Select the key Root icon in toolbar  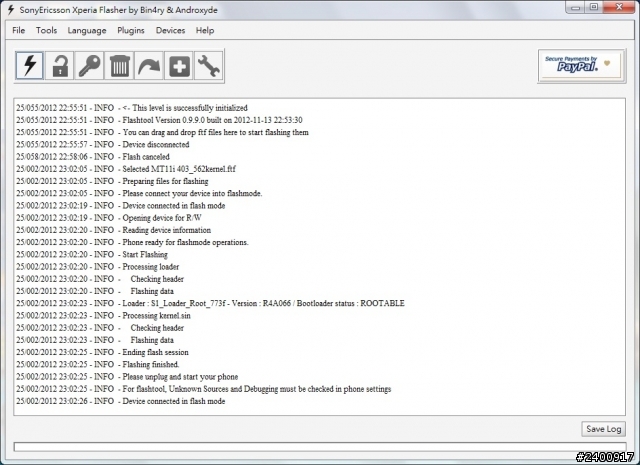pos(89,65)
